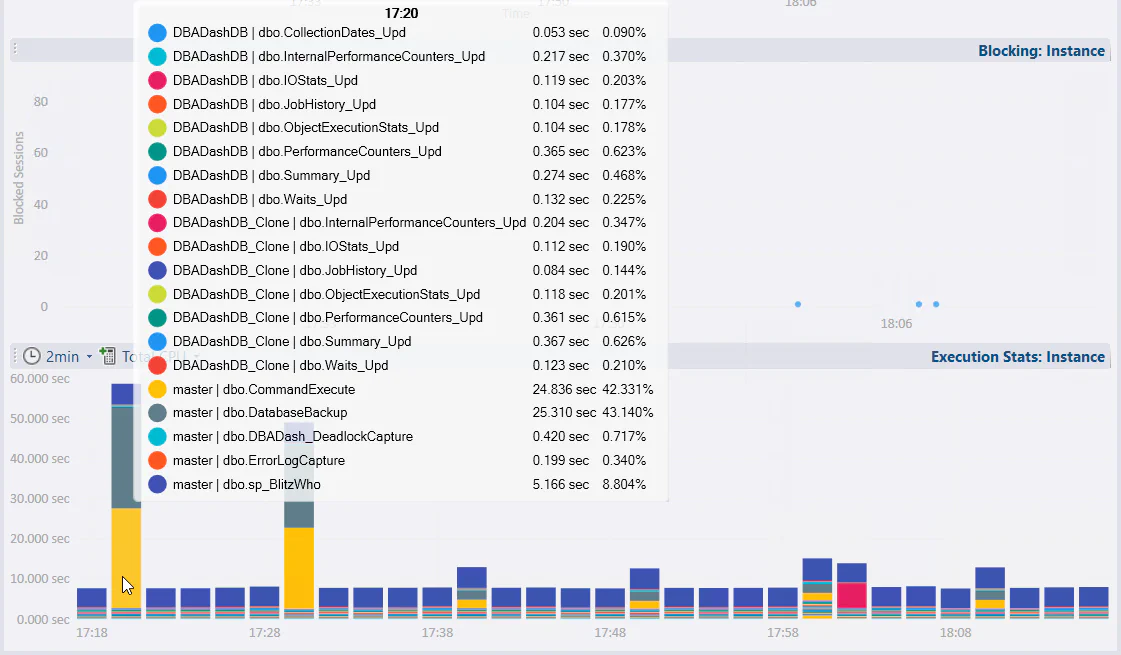Viewport: 1121px width, 655px height.
Task: Click the Execution Stats toolbar grip handle
Action: point(14,356)
